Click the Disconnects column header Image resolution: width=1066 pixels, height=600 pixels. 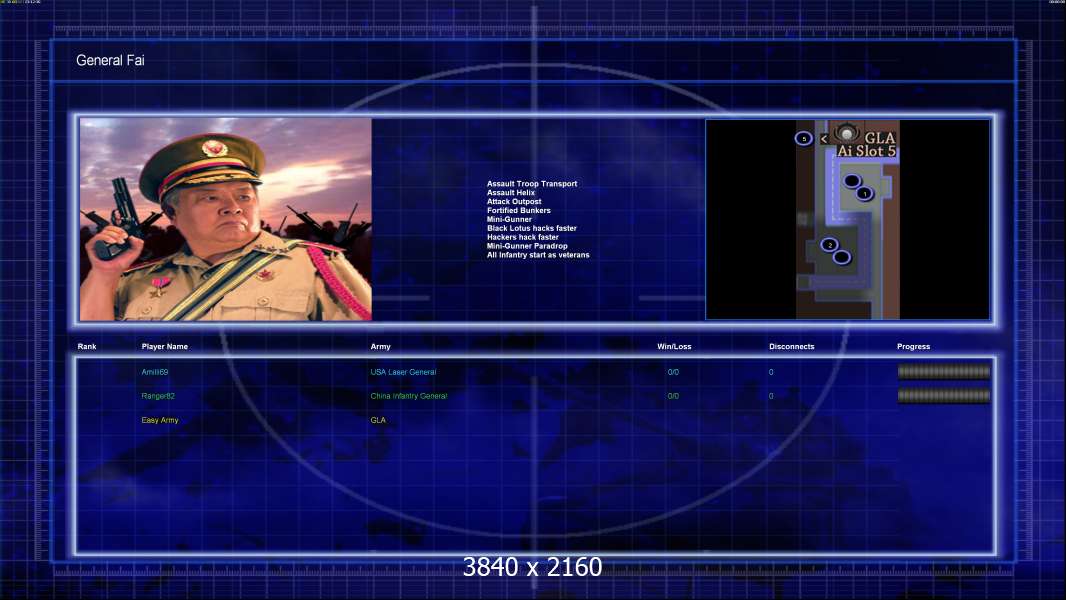click(791, 347)
